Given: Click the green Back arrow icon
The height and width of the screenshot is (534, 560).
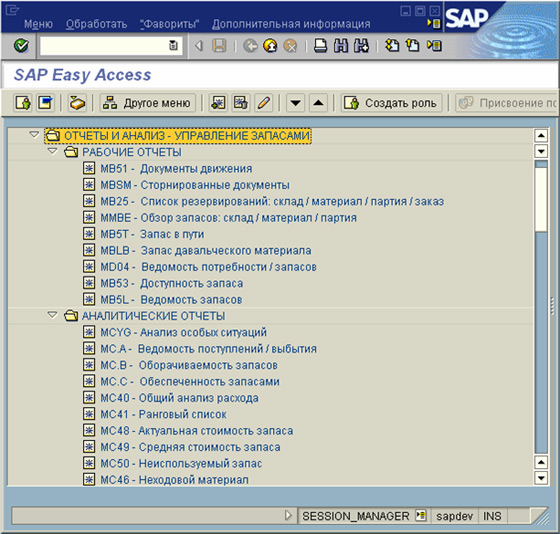Looking at the screenshot, I should tap(250, 46).
